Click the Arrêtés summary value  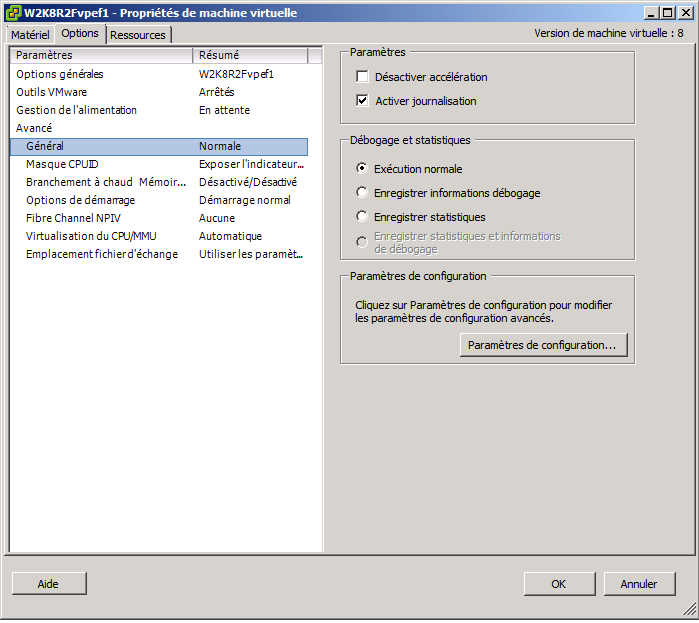217,92
